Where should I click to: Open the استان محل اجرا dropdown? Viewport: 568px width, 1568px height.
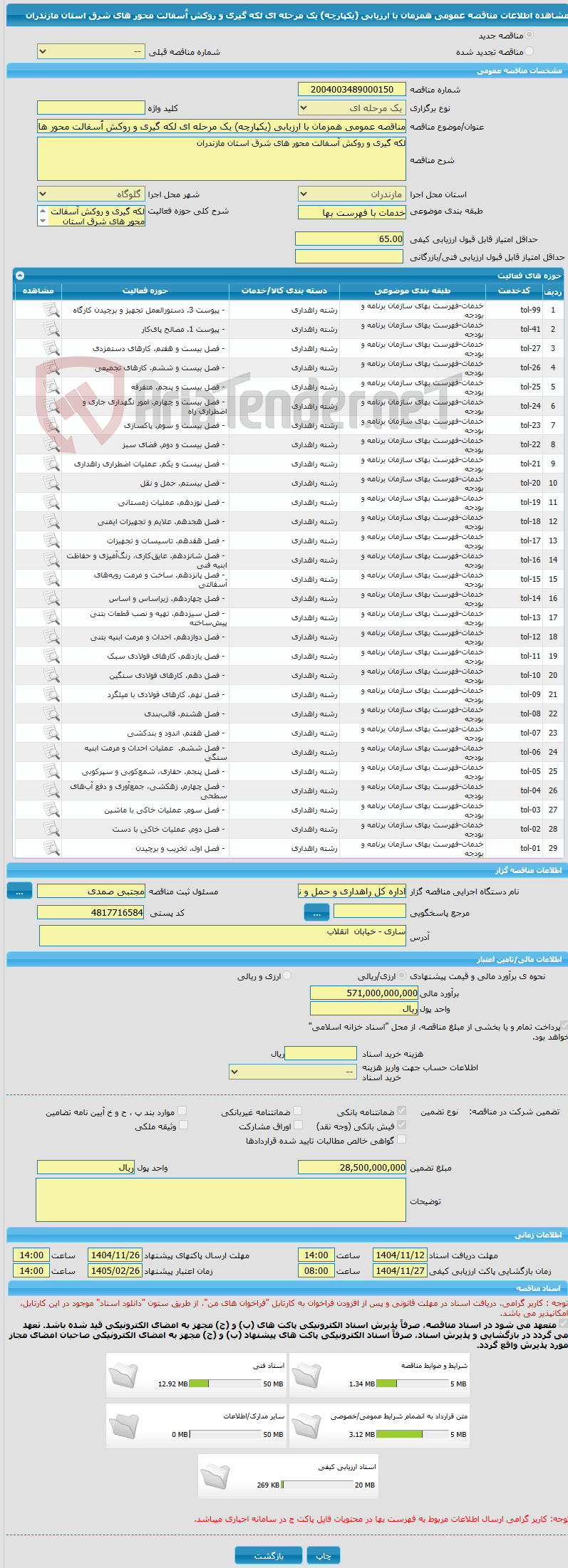[x=352, y=194]
